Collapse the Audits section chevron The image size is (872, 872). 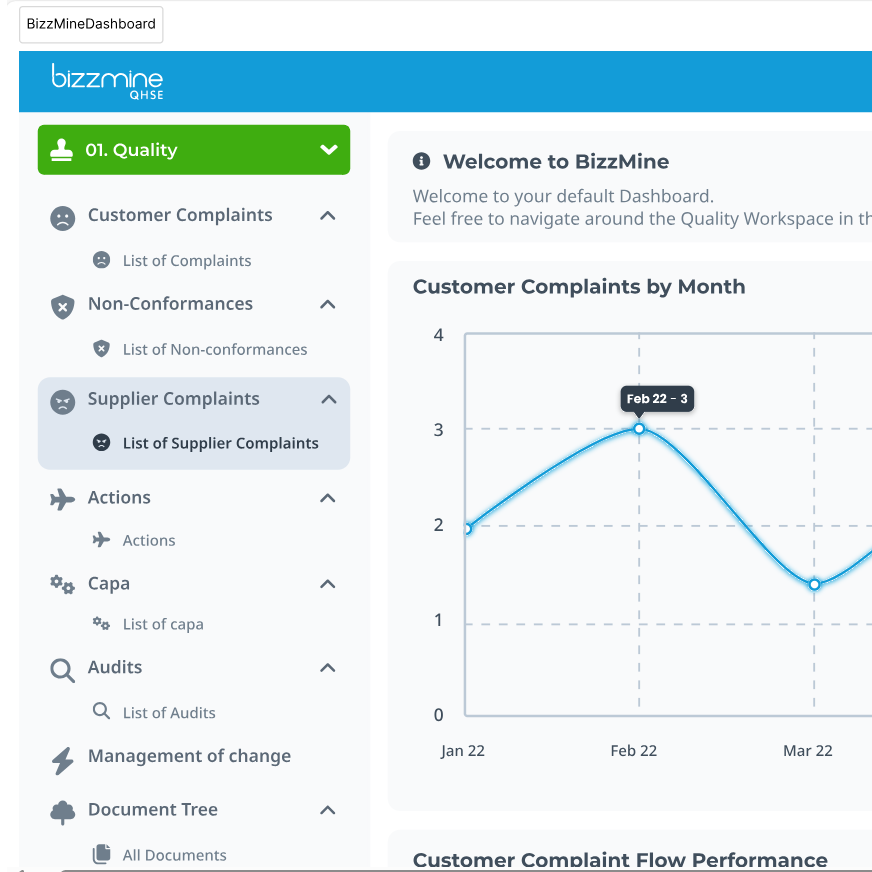(328, 668)
